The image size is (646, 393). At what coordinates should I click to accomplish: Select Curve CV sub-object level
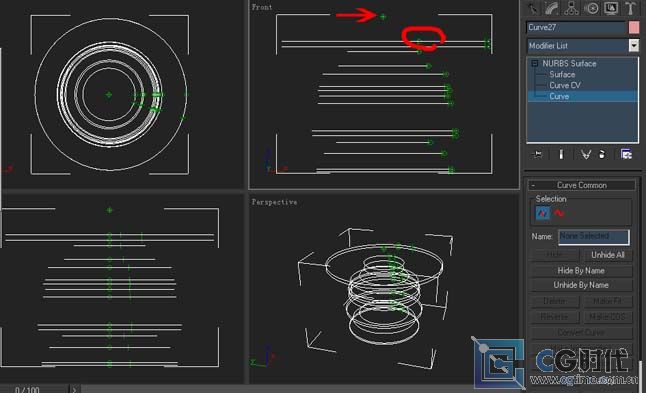(565, 85)
